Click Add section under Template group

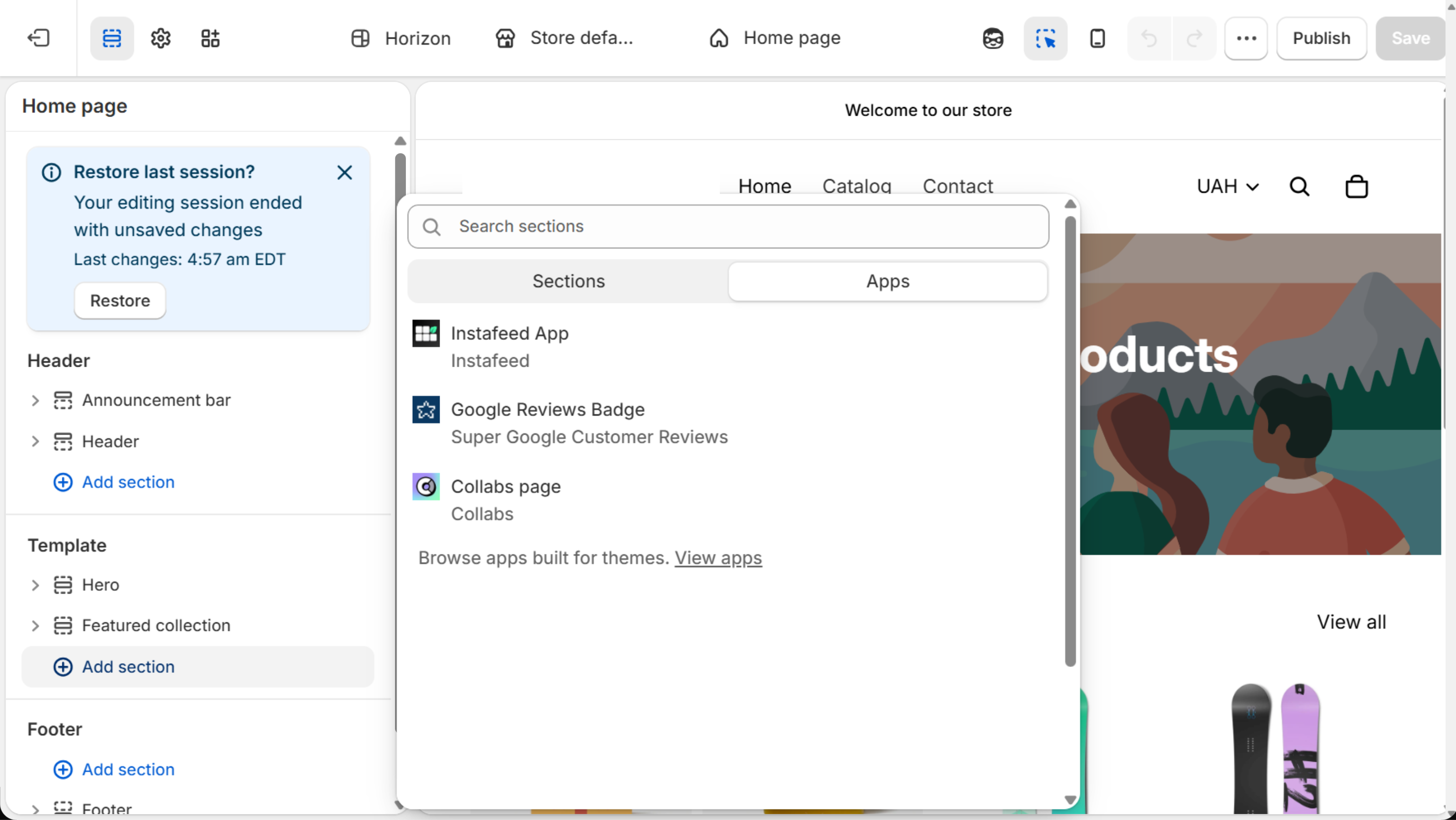(x=198, y=667)
